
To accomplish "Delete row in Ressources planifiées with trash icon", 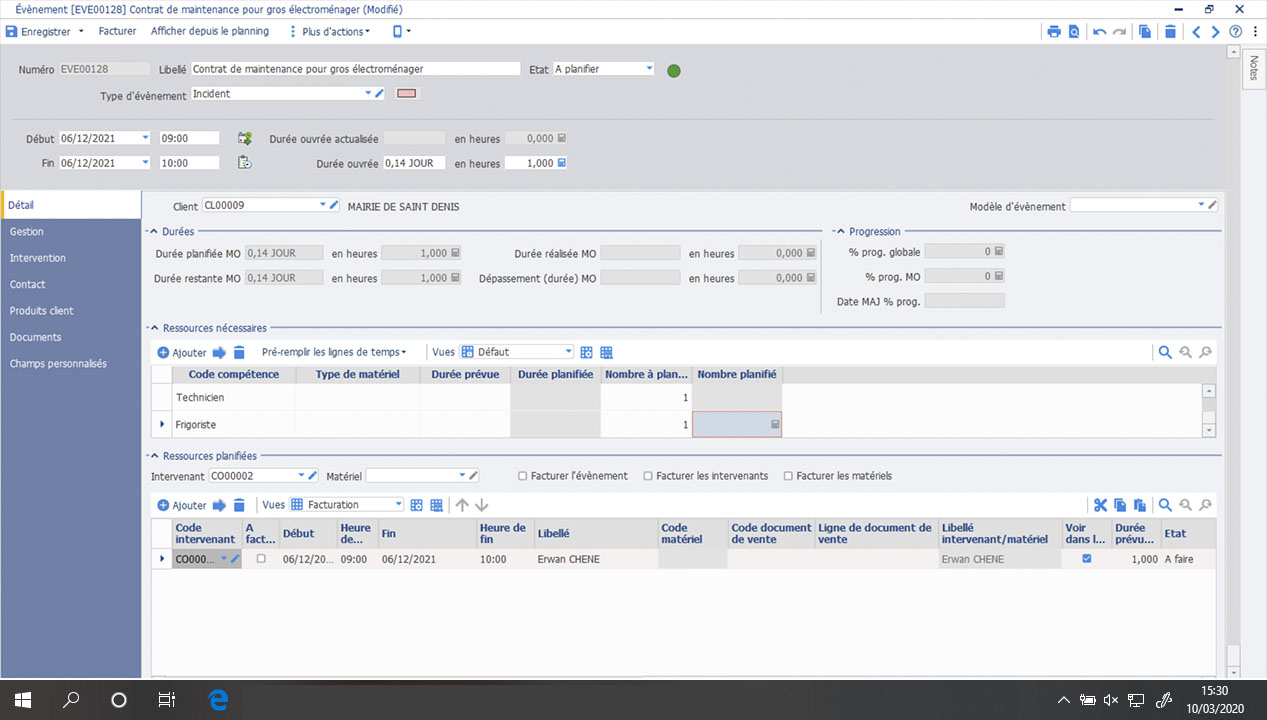I will (x=239, y=505).
